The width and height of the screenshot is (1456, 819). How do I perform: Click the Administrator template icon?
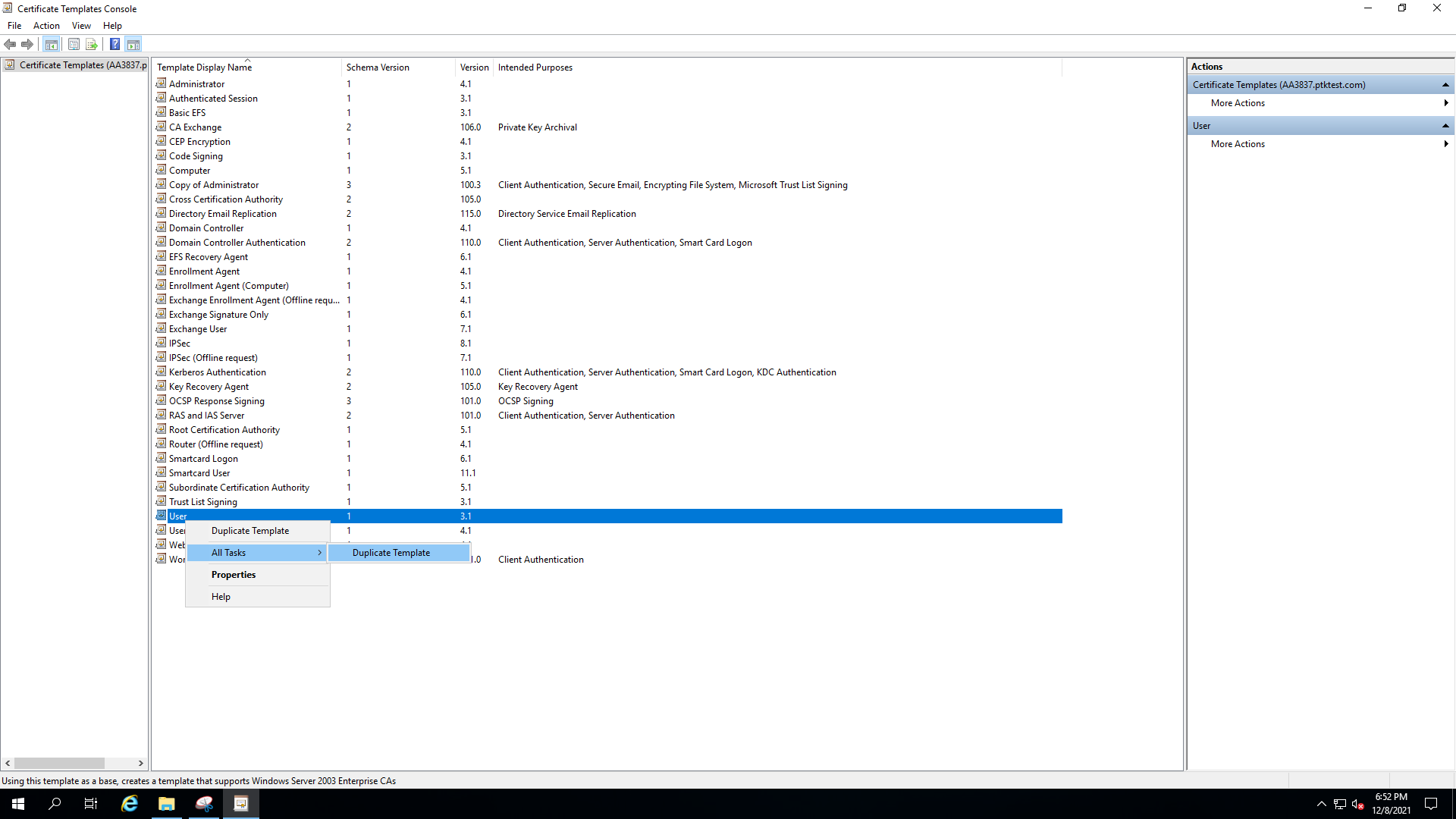161,83
